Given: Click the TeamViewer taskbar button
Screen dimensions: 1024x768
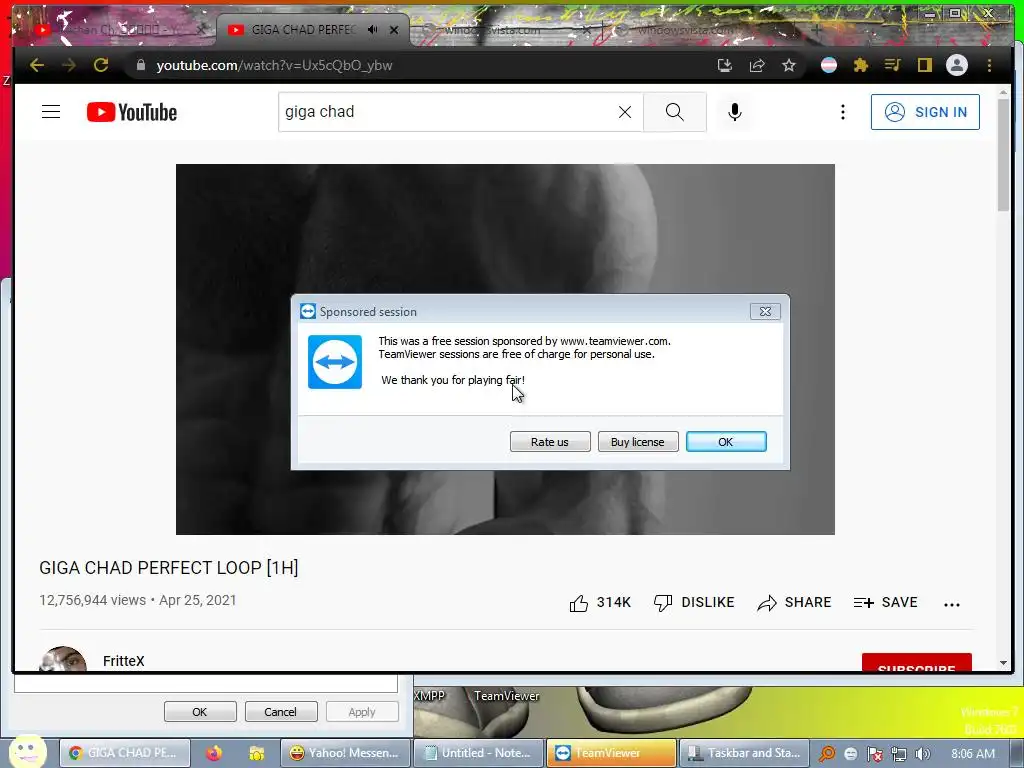Looking at the screenshot, I should pyautogui.click(x=611, y=753).
